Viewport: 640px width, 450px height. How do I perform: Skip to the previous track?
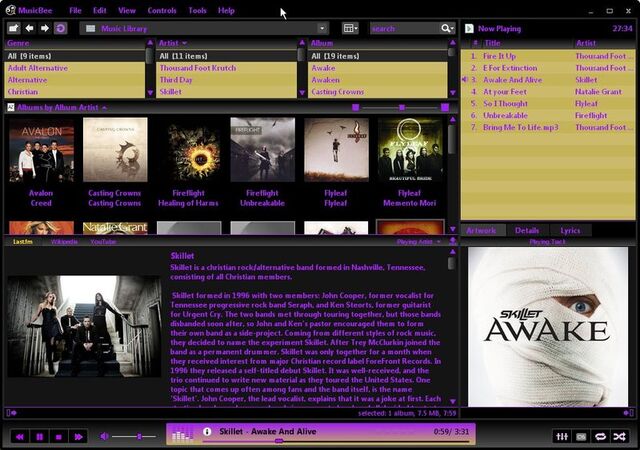pos(19,437)
